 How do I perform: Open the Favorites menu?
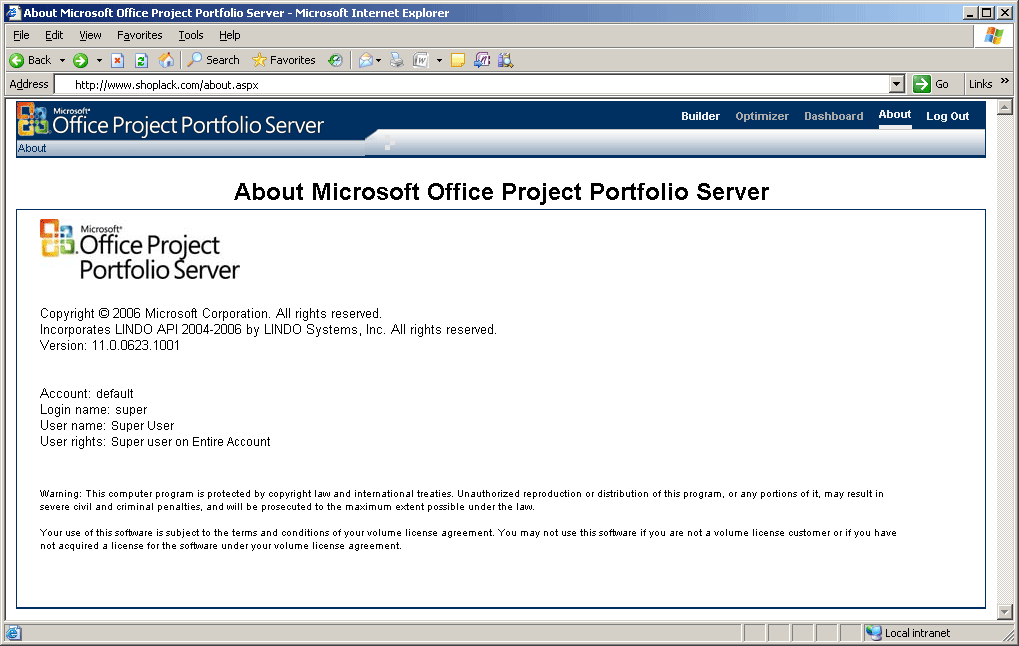pos(140,35)
